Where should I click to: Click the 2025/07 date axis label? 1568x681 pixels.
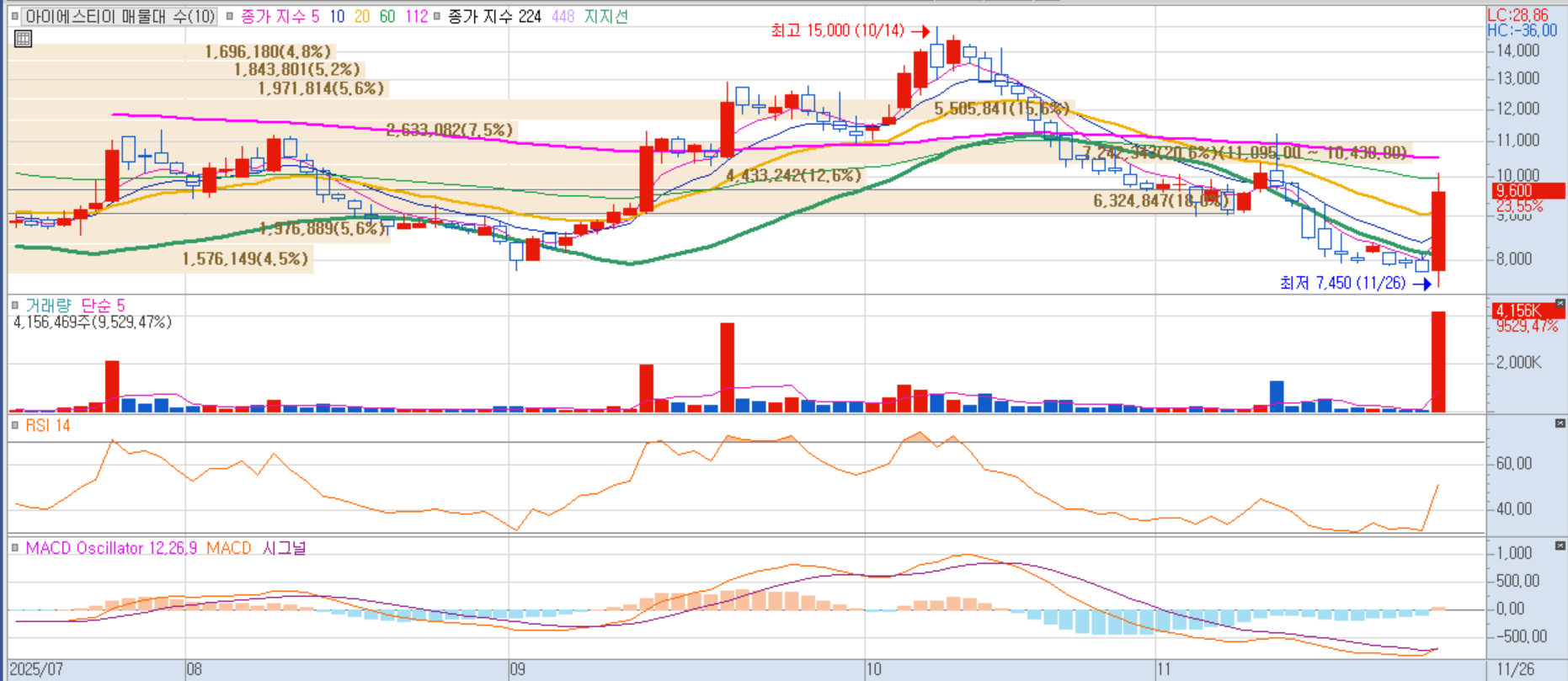[x=36, y=669]
